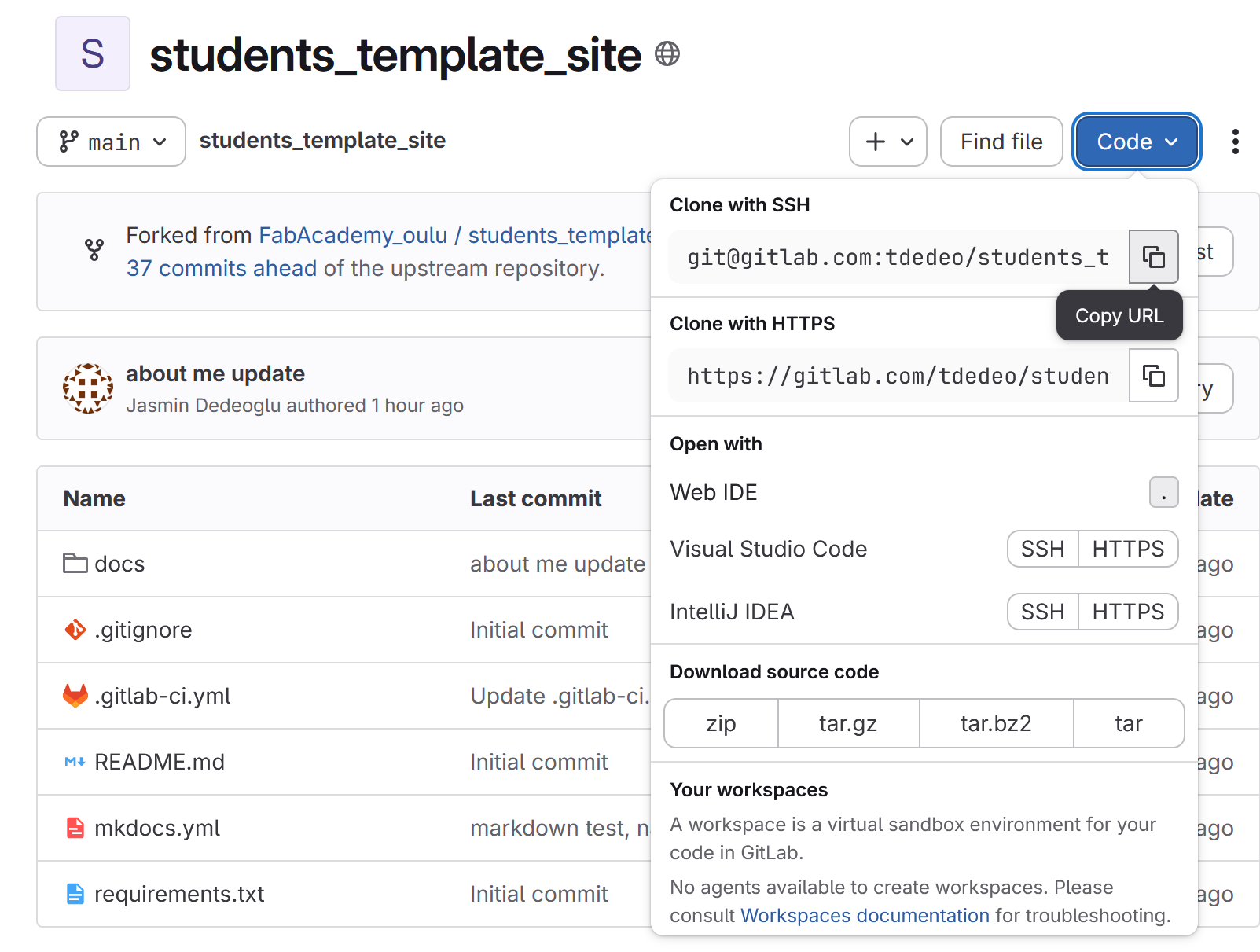Open the mkdocs.yml file
Viewport: 1260px width, 952px height.
(157, 828)
